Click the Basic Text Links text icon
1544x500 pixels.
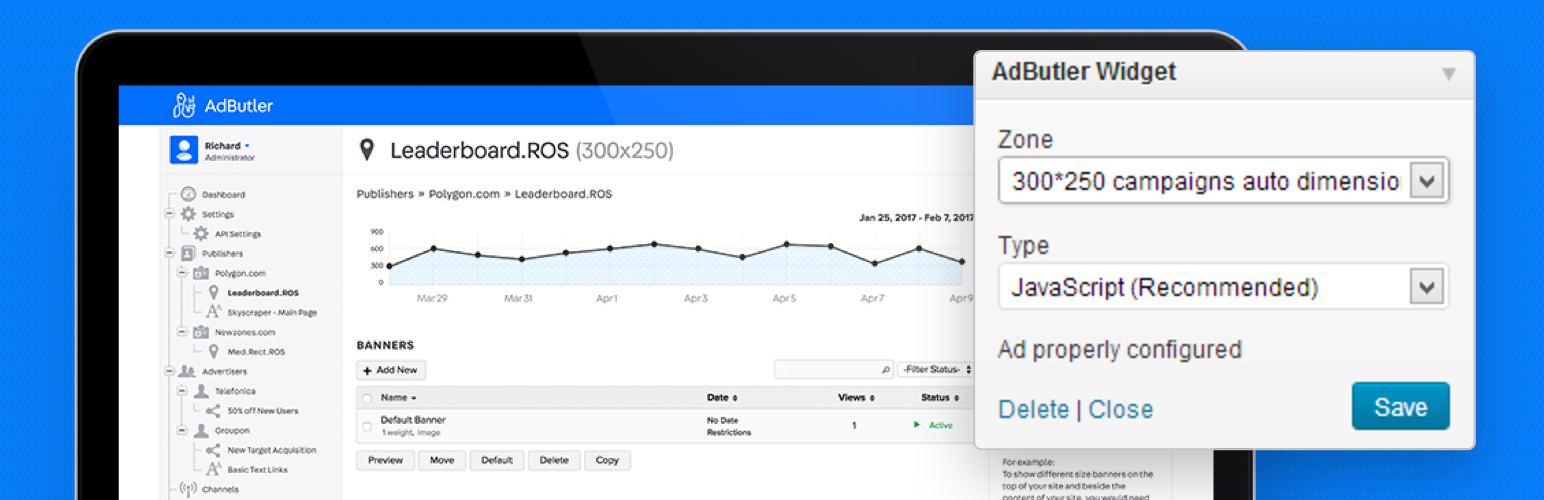[x=213, y=469]
